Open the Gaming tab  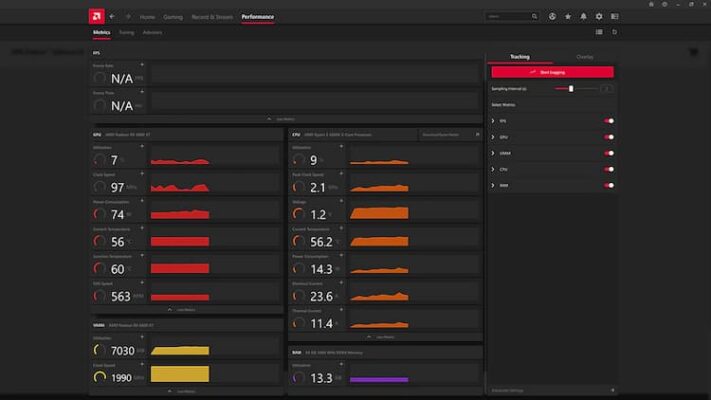click(173, 17)
